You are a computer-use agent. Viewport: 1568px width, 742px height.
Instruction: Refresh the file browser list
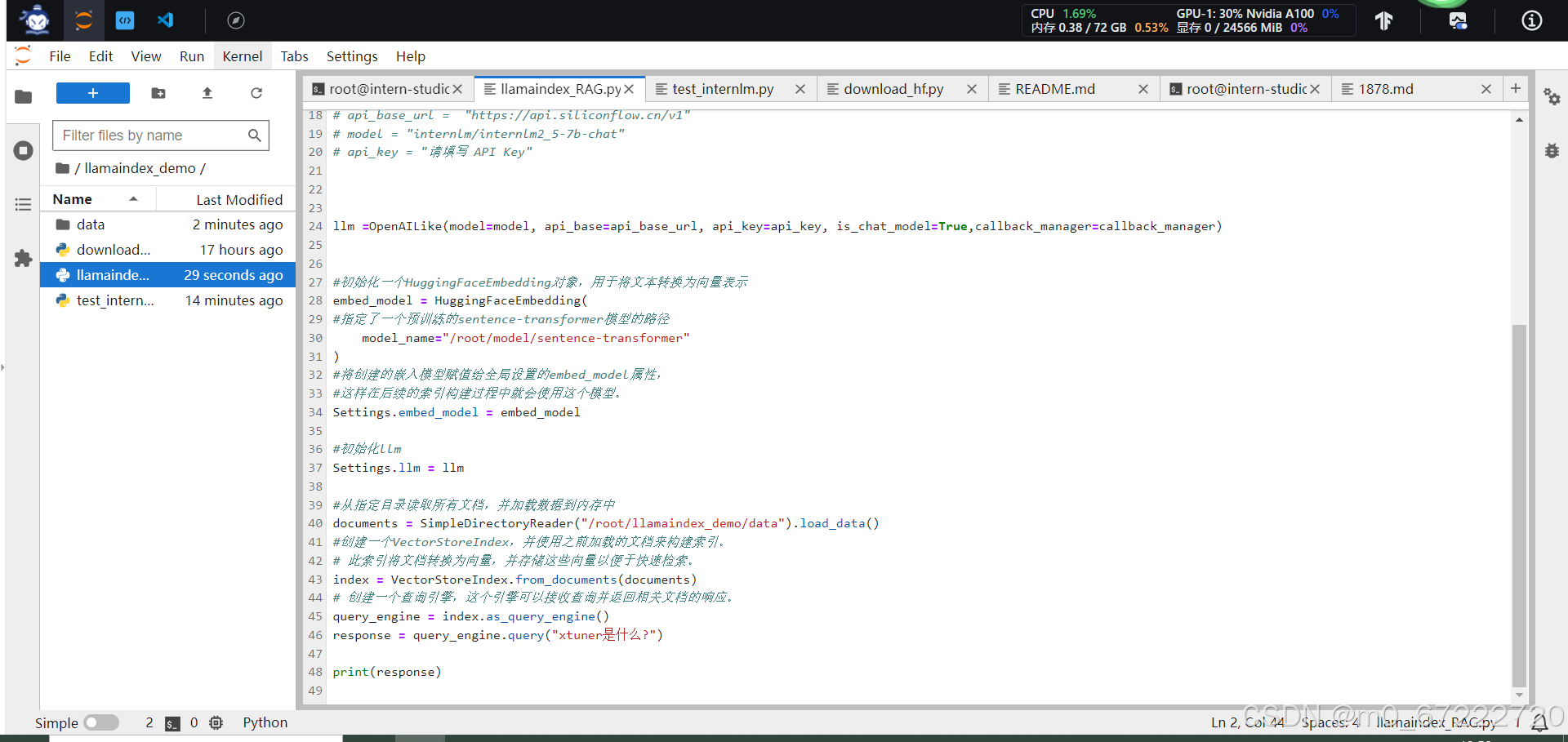[256, 93]
